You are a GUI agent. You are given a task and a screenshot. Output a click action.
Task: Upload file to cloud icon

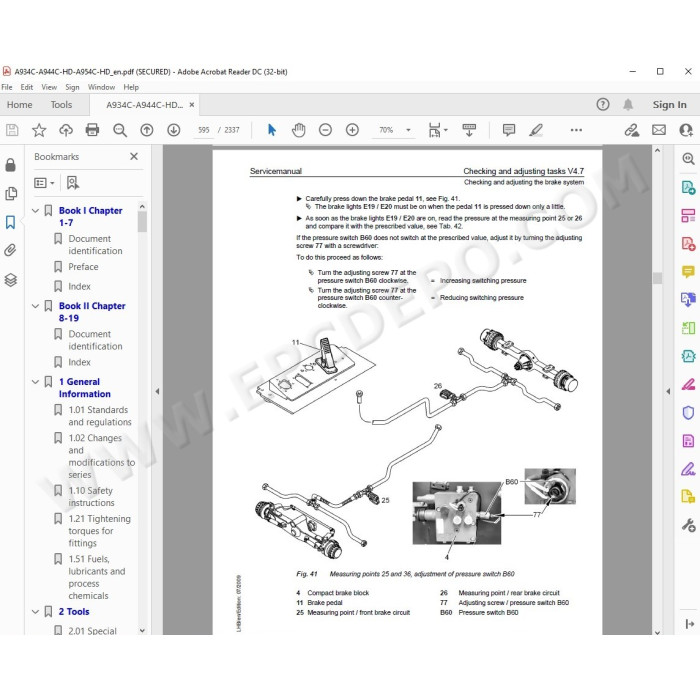click(66, 130)
